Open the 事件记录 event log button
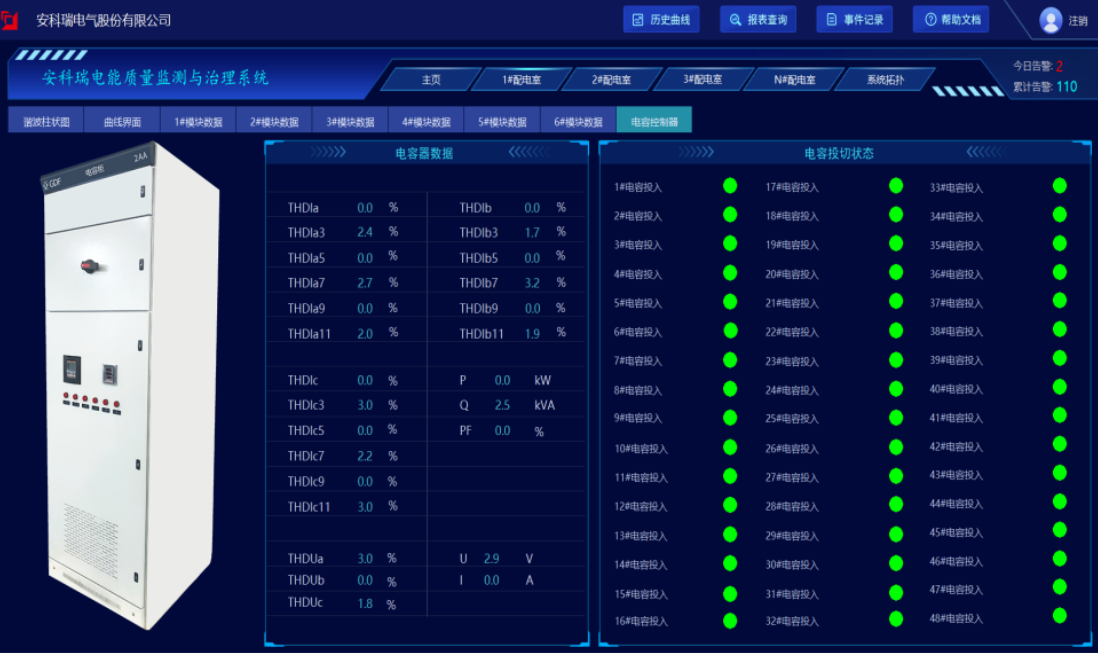The image size is (1098, 653). click(854, 20)
